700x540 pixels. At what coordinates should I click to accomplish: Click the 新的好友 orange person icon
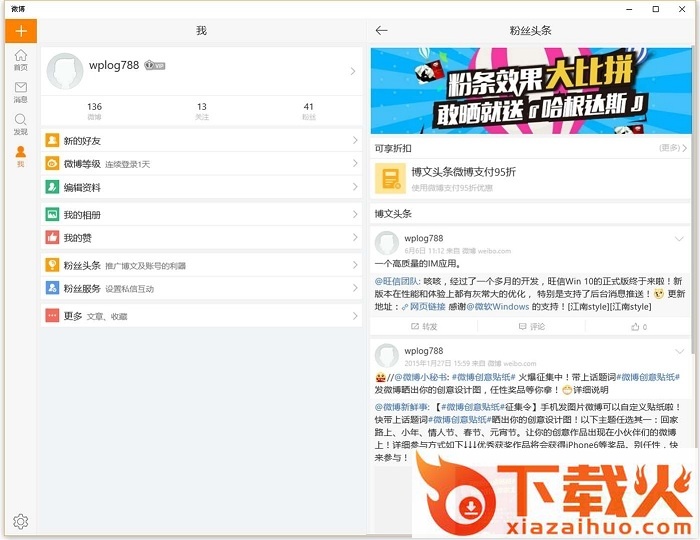point(52,141)
